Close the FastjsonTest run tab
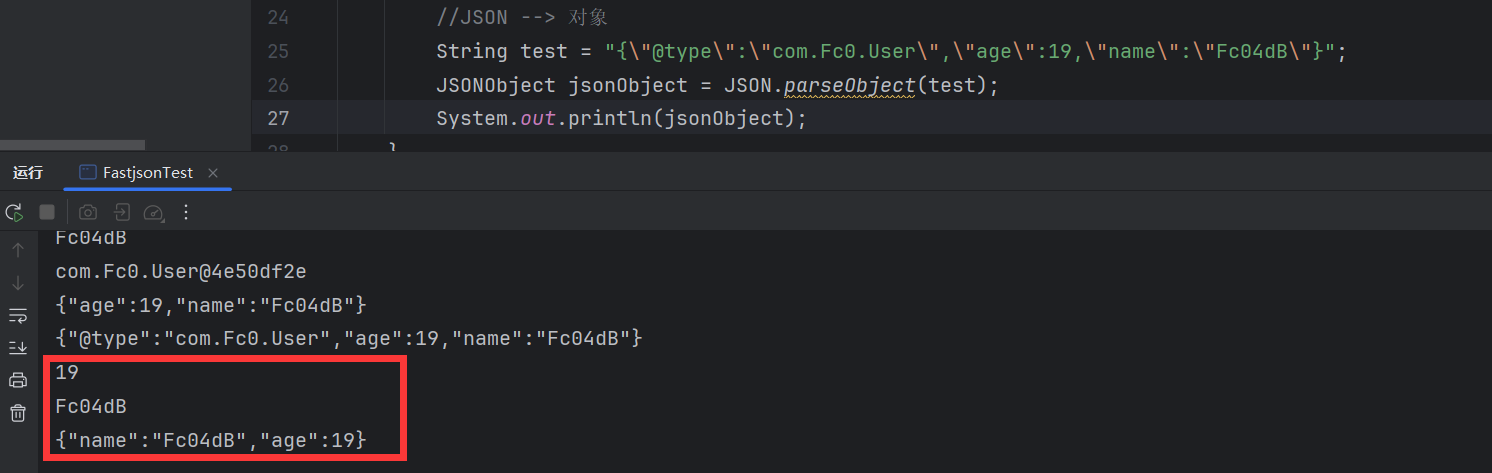Viewport: 1492px width, 473px height. [x=213, y=173]
